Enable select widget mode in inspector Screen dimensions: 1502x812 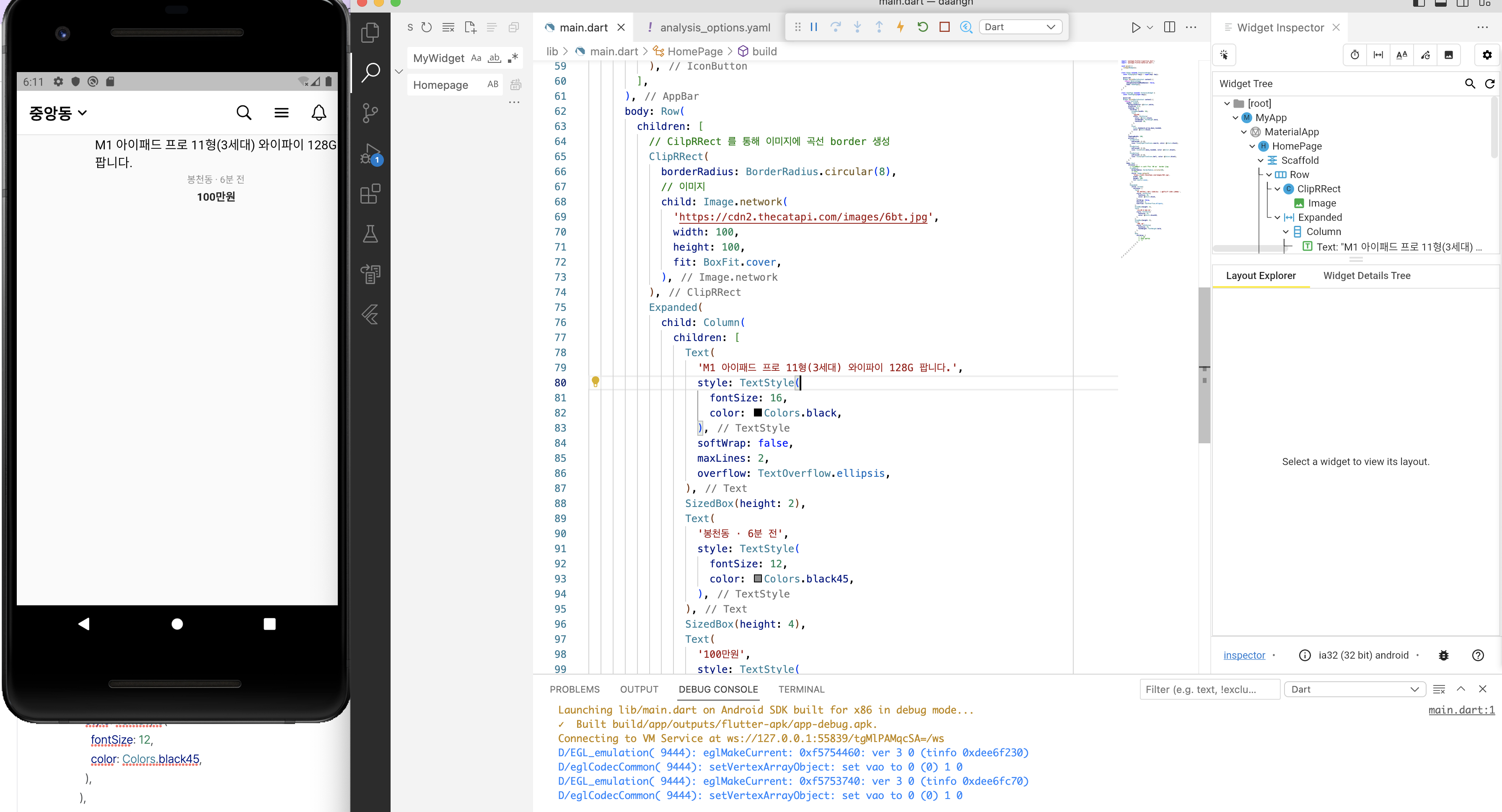(1224, 55)
